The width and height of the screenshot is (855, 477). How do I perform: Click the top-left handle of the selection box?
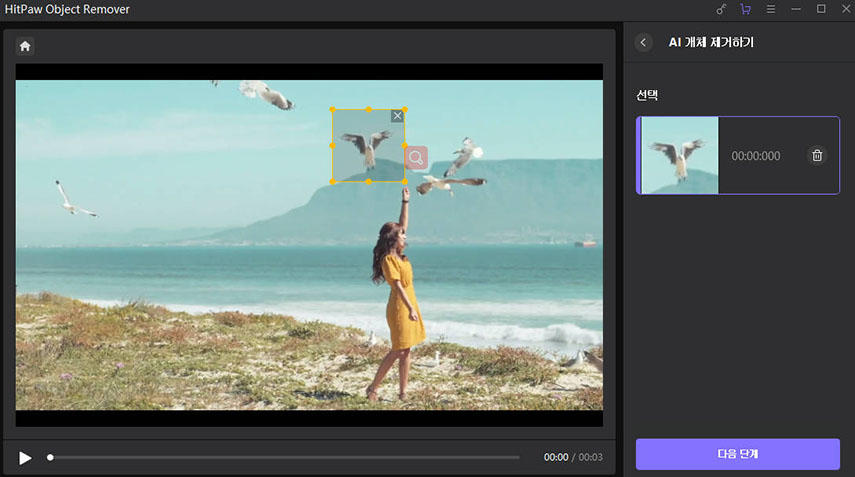tap(333, 109)
